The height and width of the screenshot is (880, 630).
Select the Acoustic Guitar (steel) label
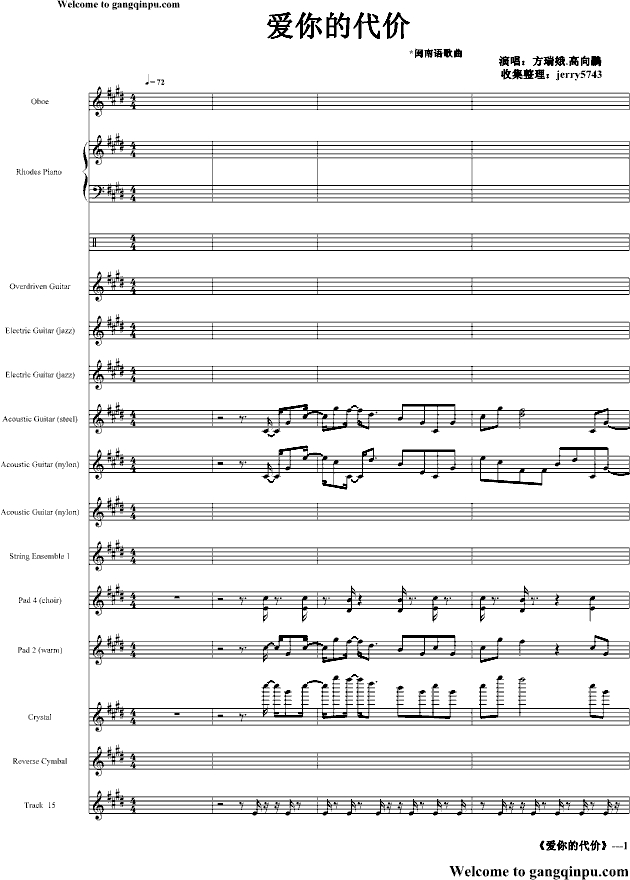(40, 419)
